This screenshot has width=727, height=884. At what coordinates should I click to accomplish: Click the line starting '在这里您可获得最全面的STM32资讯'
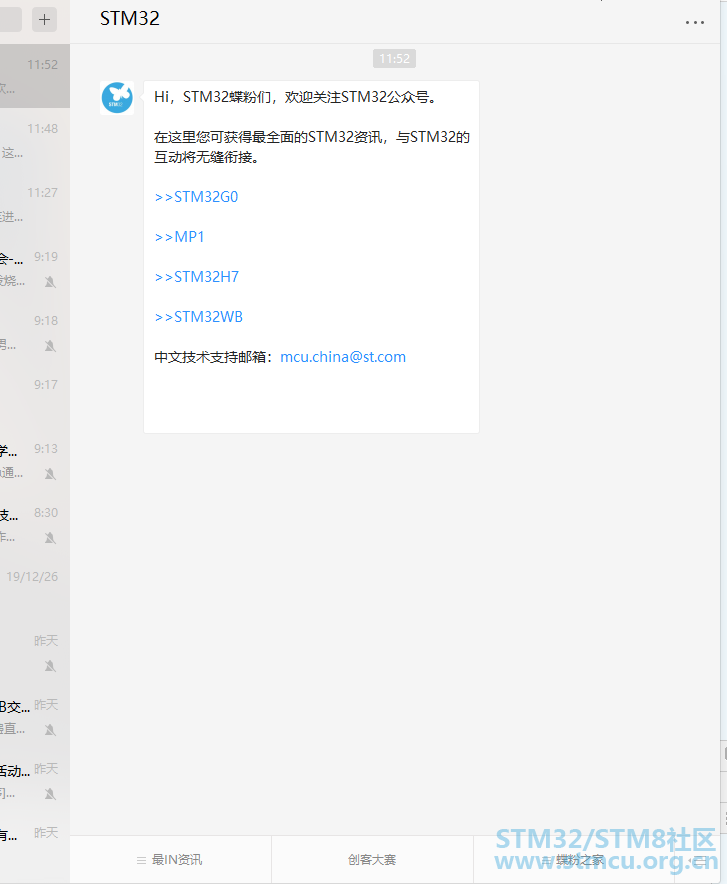[x=312, y=137]
